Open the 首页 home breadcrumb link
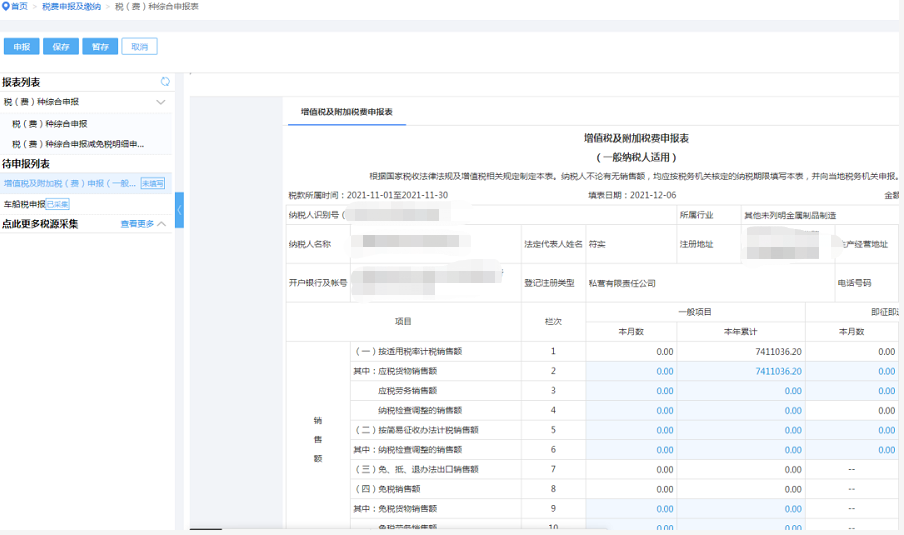The width and height of the screenshot is (904, 535). 19,6
